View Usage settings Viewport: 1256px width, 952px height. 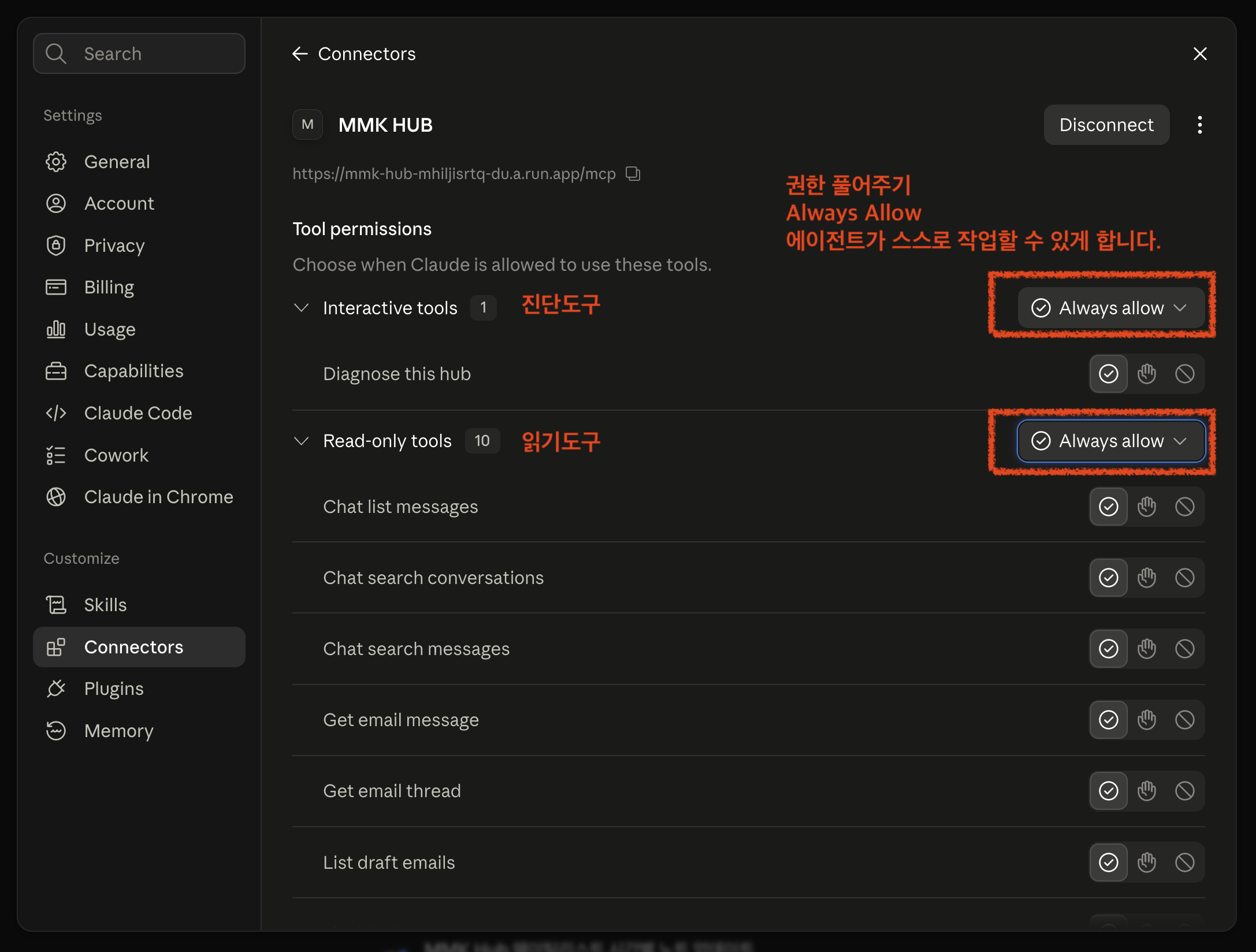pyautogui.click(x=139, y=329)
